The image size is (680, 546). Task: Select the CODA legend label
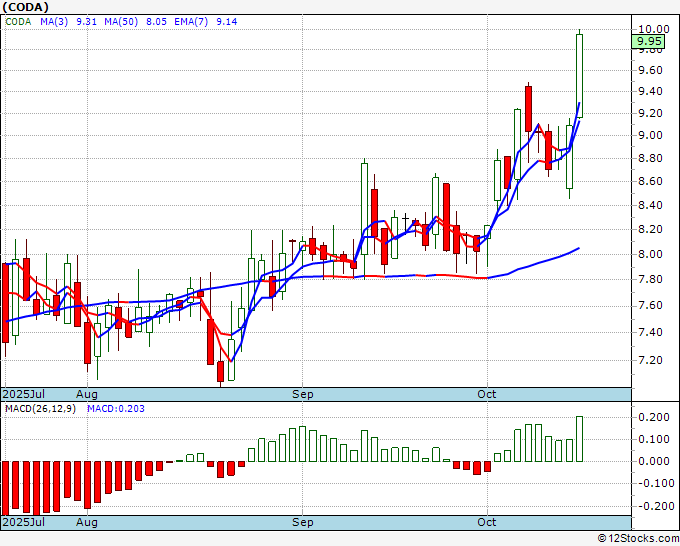[x=18, y=22]
